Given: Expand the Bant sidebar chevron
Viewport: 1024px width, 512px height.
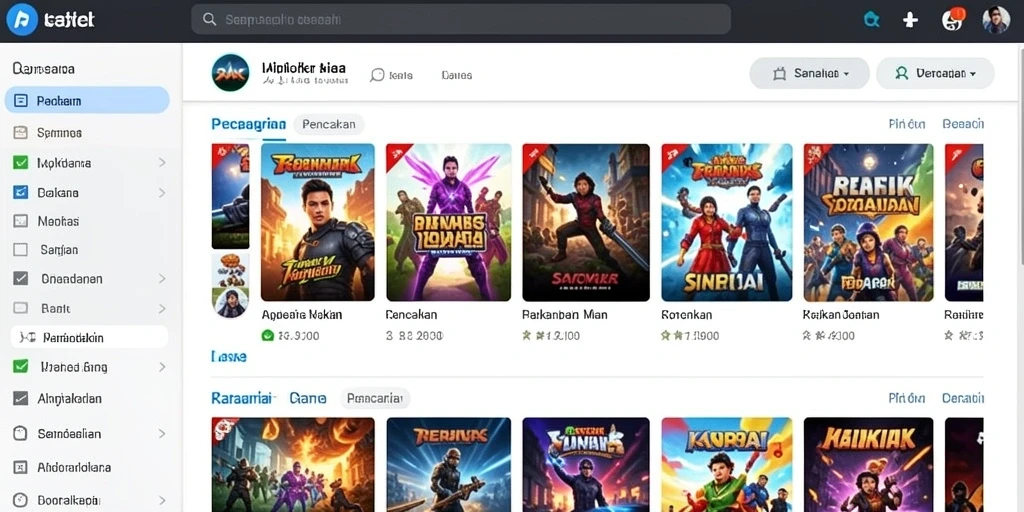Looking at the screenshot, I should 162,308.
